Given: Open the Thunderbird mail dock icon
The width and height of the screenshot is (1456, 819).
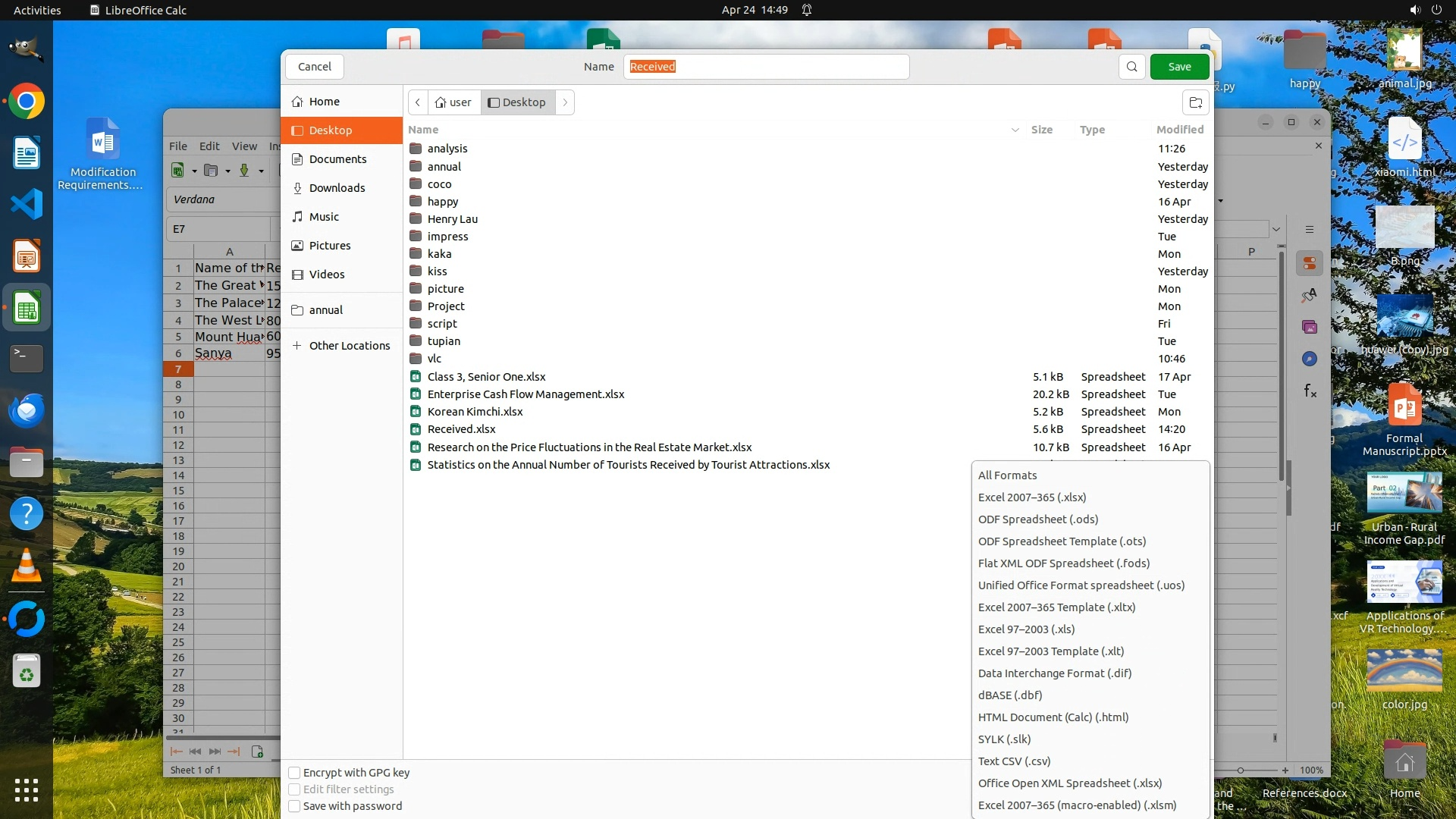Looking at the screenshot, I should pos(27,410).
